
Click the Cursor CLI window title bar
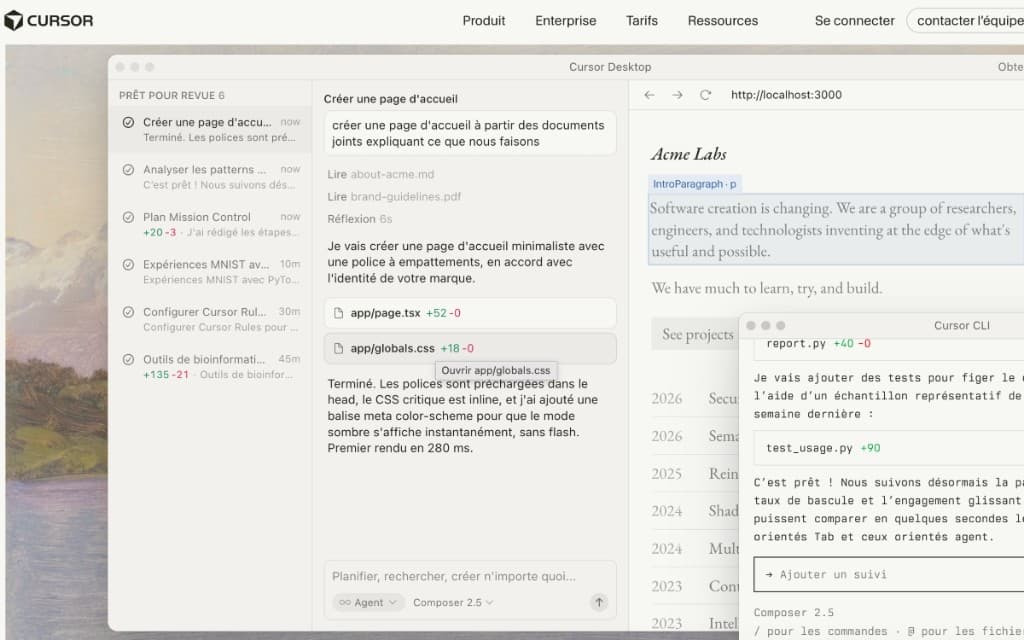pos(882,325)
